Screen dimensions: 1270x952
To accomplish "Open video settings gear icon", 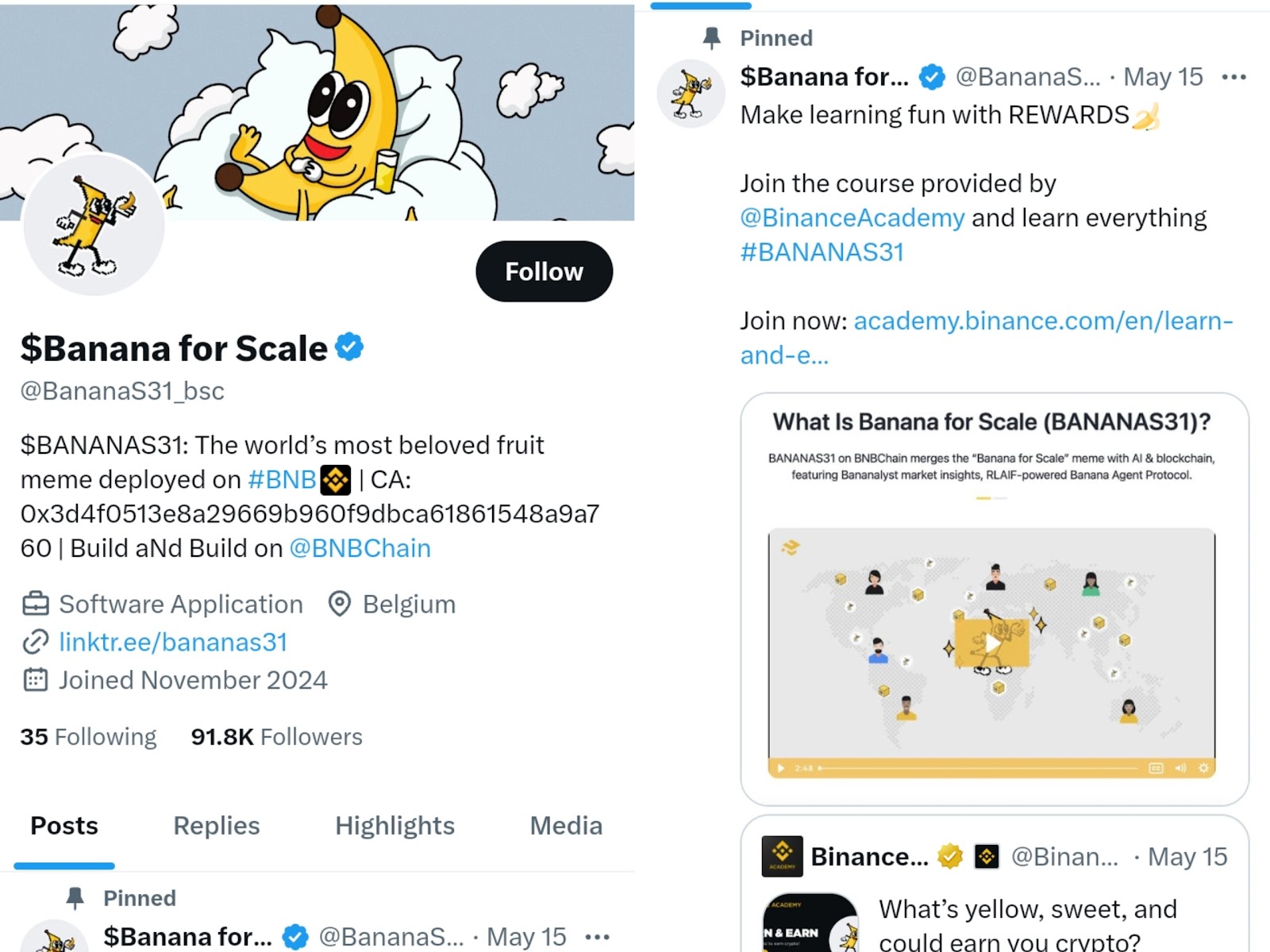I will click(x=1203, y=768).
